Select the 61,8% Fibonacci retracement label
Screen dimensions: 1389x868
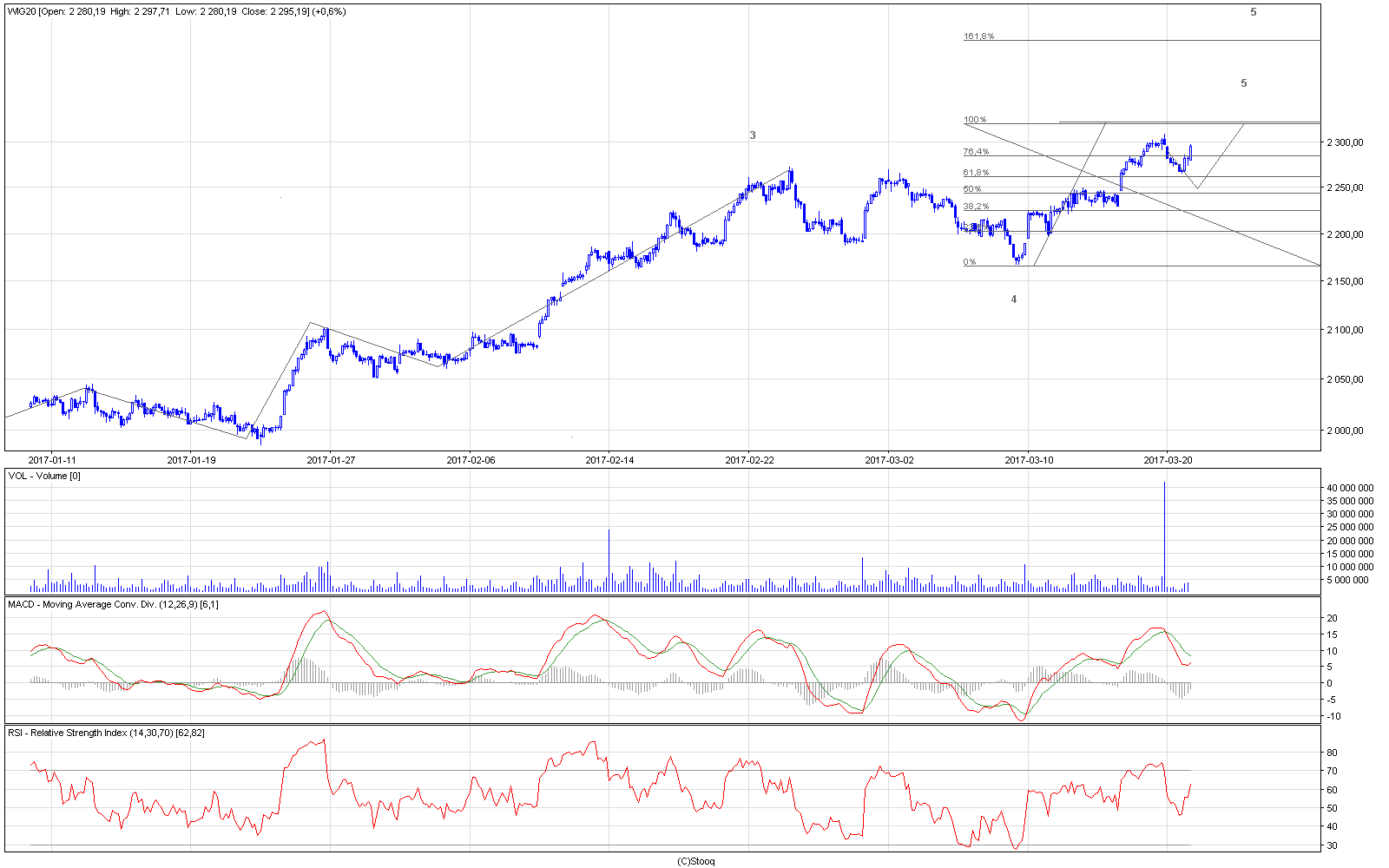976,173
